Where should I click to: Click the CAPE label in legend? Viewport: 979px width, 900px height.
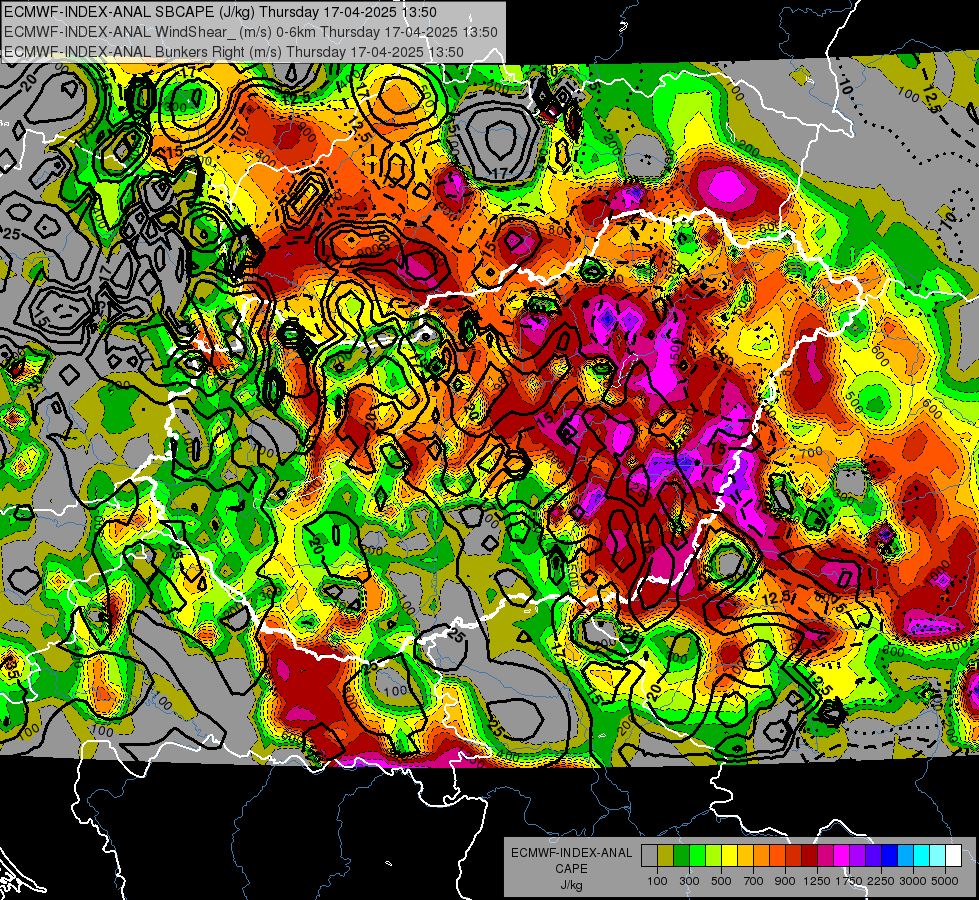tap(571, 869)
